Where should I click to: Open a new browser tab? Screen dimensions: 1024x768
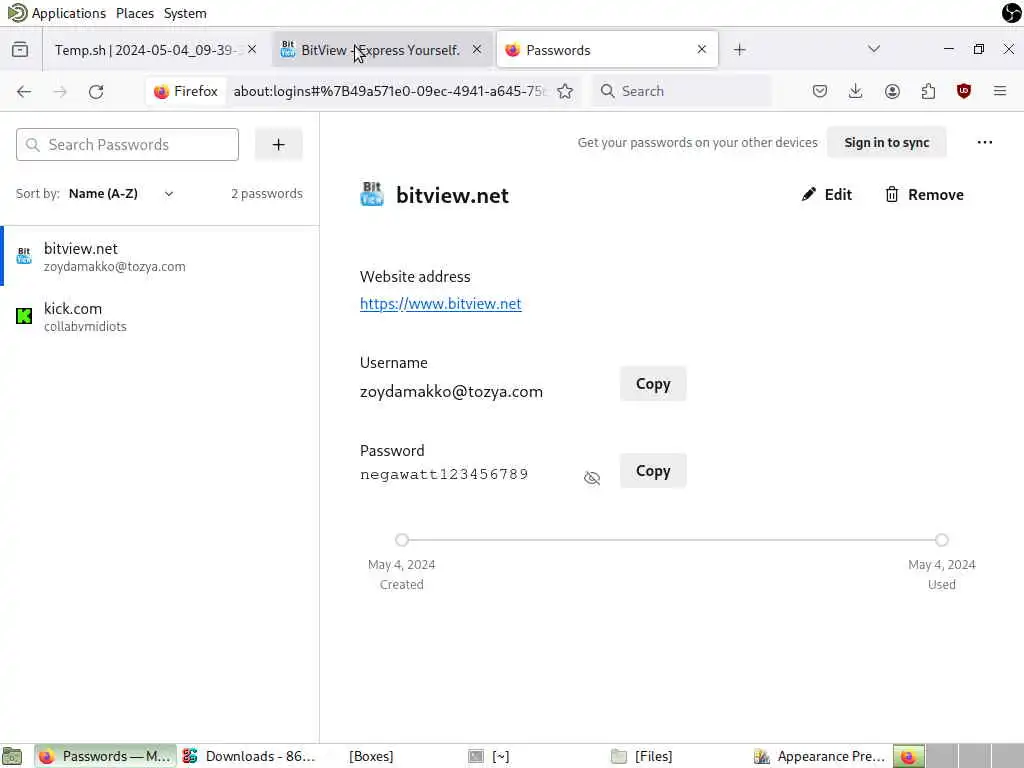(x=739, y=50)
